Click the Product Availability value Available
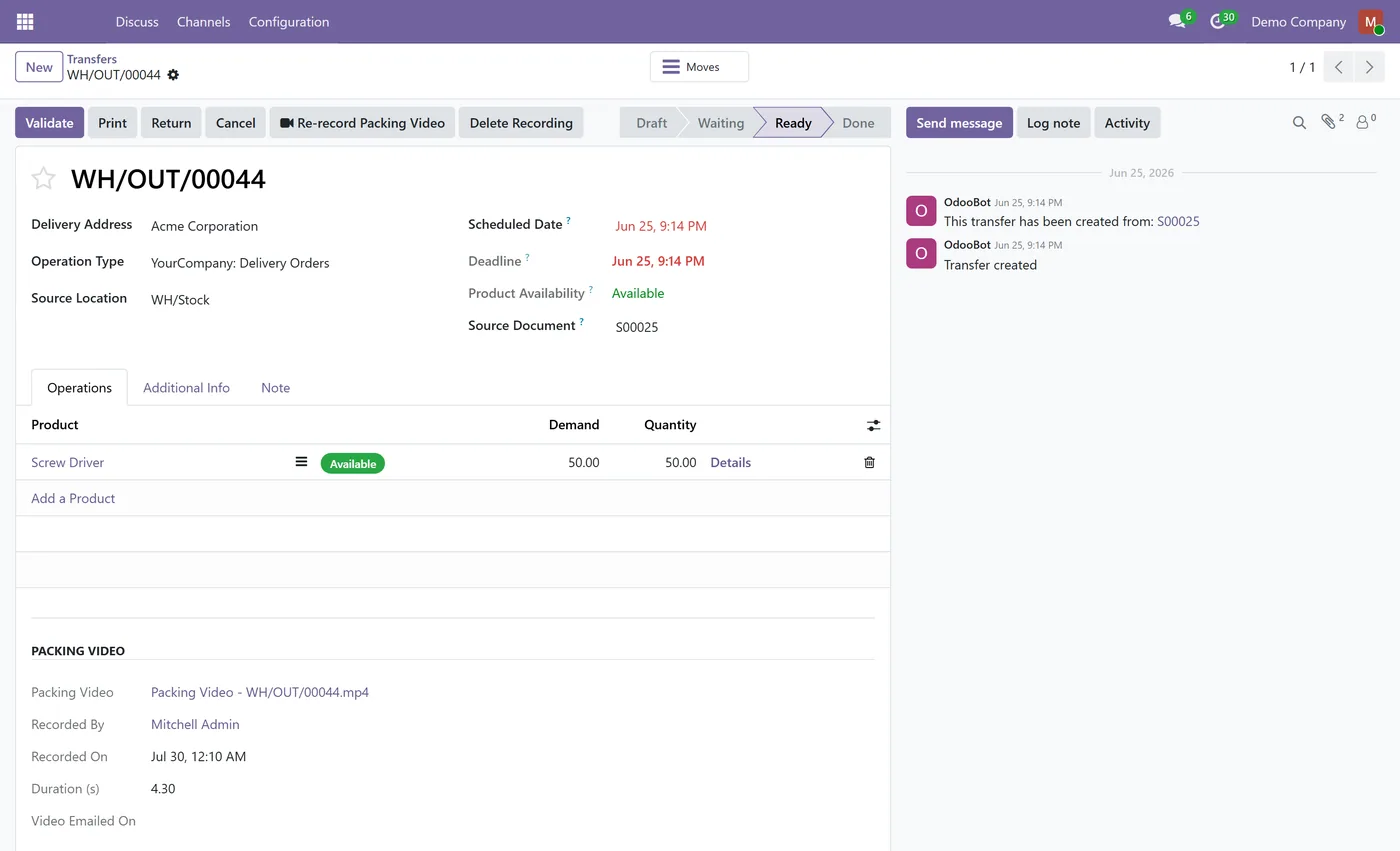This screenshot has width=1400, height=851. [638, 294]
